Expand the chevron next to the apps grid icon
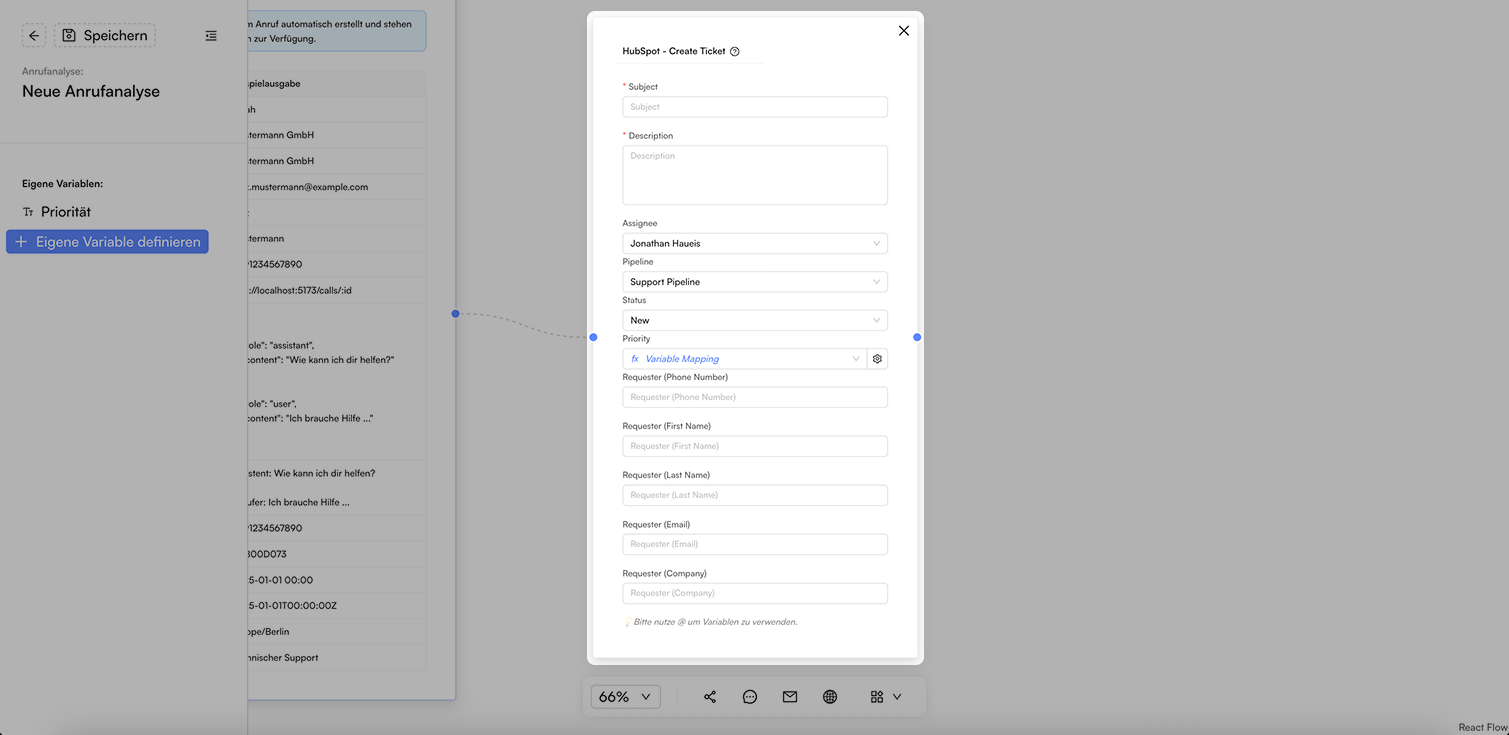This screenshot has height=735, width=1509. [897, 697]
